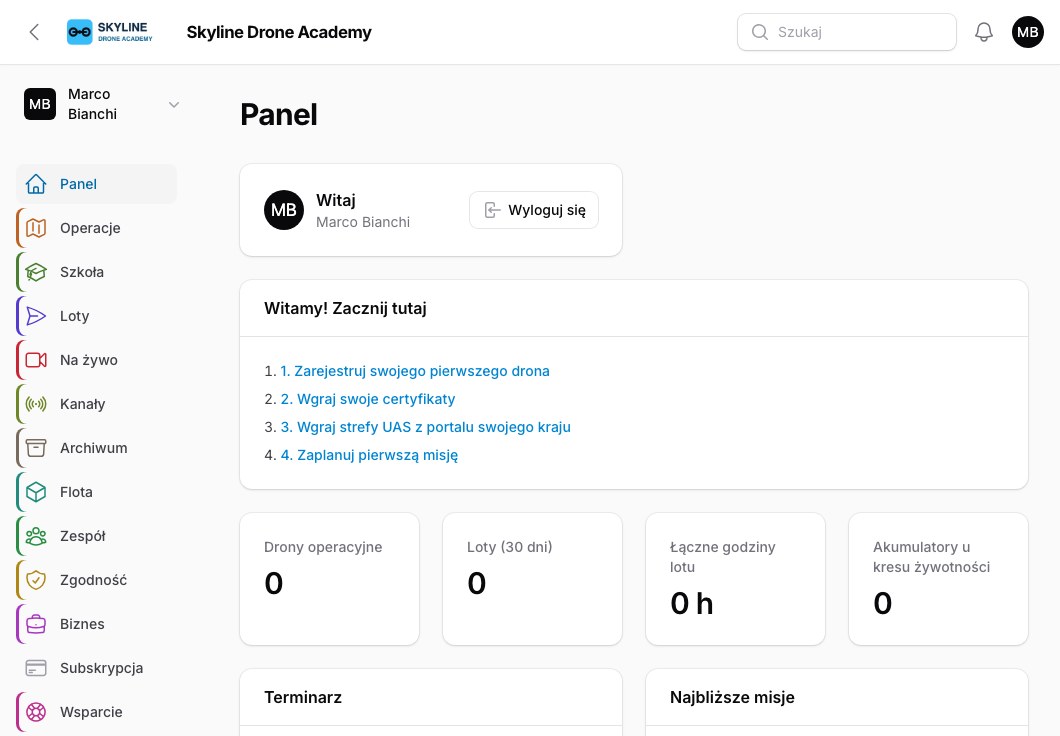
Task: Open link Zarejestruj swojego pierwszego drona
Action: pyautogui.click(x=414, y=371)
